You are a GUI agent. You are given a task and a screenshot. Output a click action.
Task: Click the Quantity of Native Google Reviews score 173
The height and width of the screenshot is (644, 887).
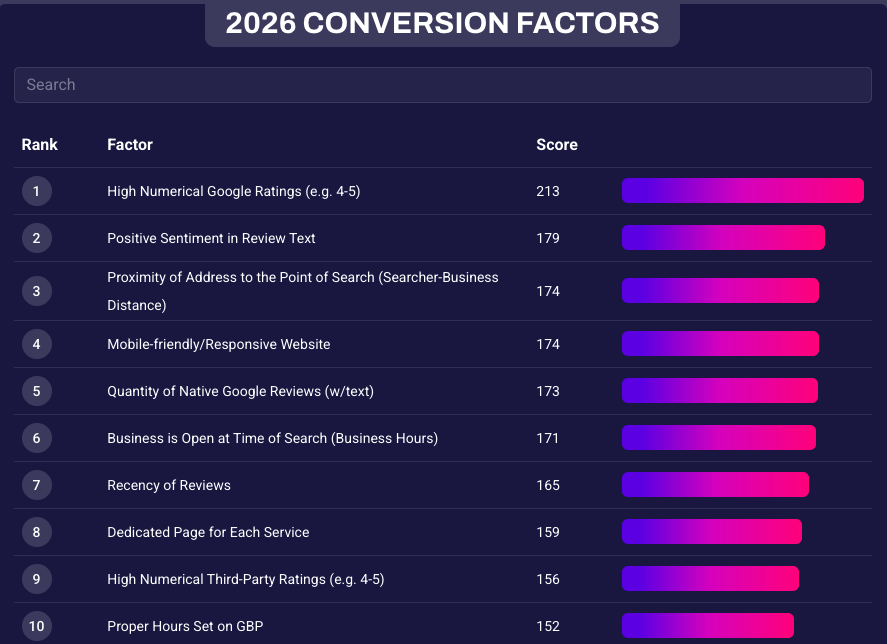click(x=548, y=391)
